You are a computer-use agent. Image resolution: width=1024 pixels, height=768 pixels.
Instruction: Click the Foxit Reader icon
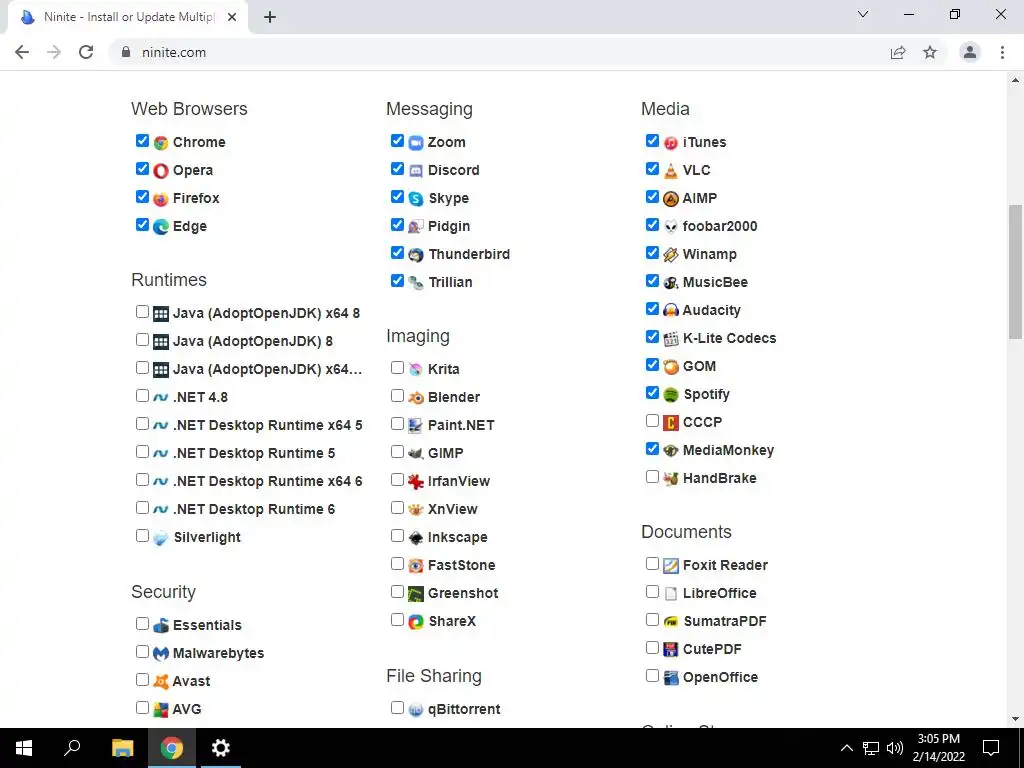(671, 566)
